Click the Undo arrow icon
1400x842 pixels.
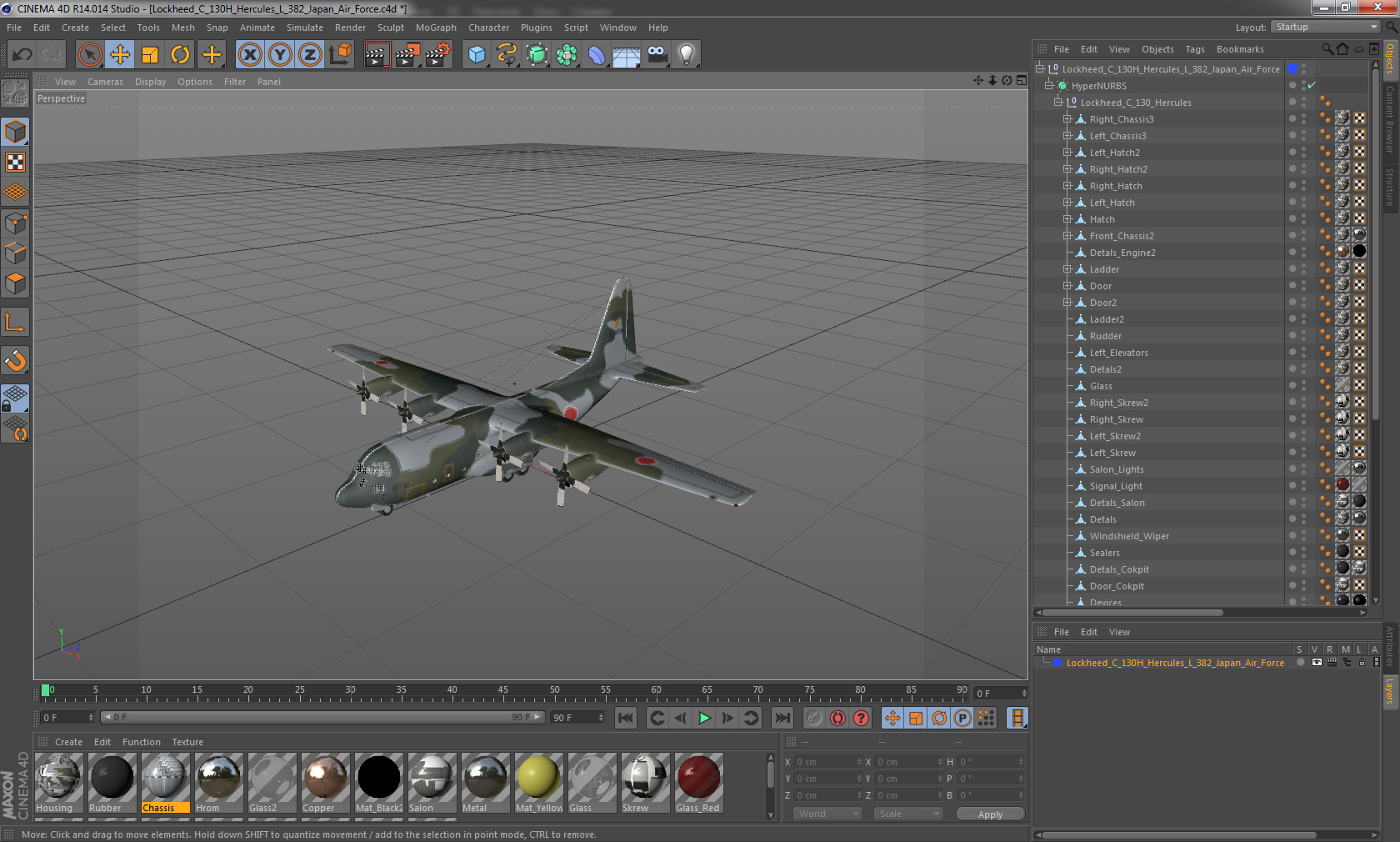[22, 55]
